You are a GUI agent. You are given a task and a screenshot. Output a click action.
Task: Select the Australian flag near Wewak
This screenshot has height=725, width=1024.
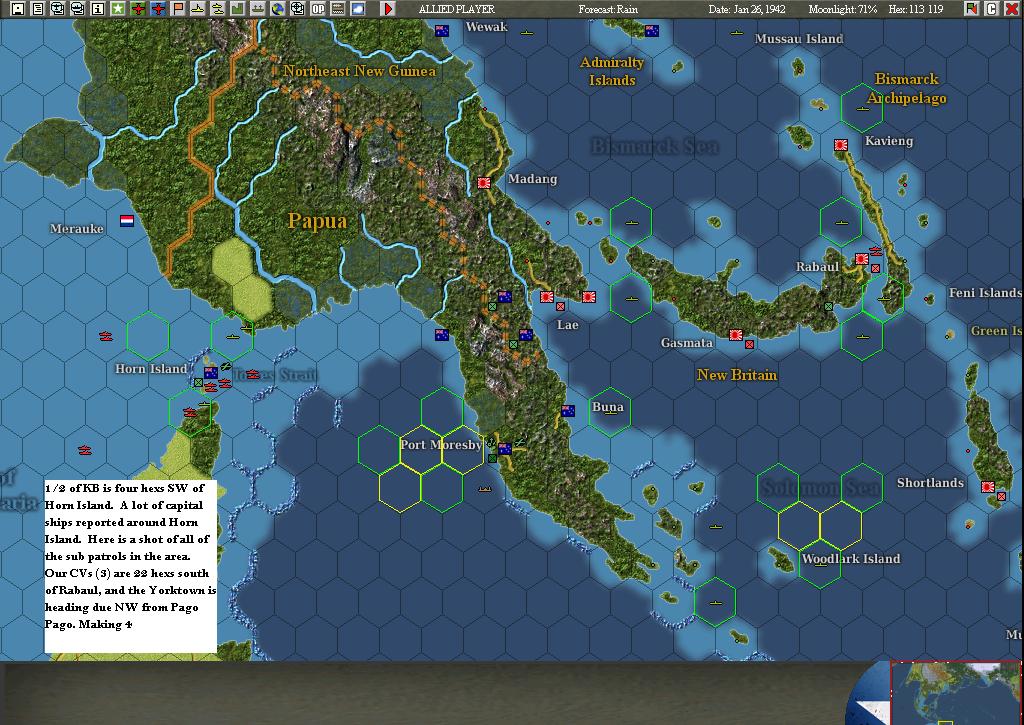click(442, 31)
